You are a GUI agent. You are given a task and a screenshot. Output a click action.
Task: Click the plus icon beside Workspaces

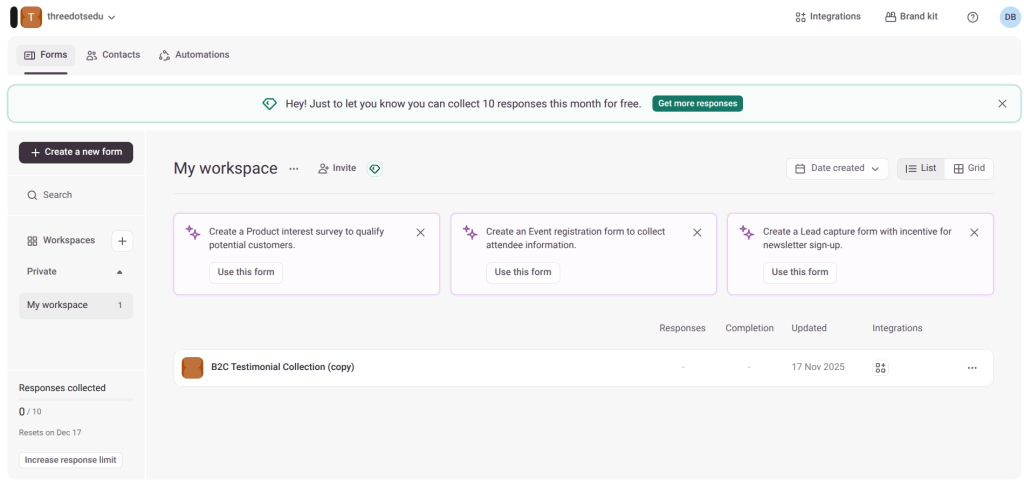click(x=122, y=241)
